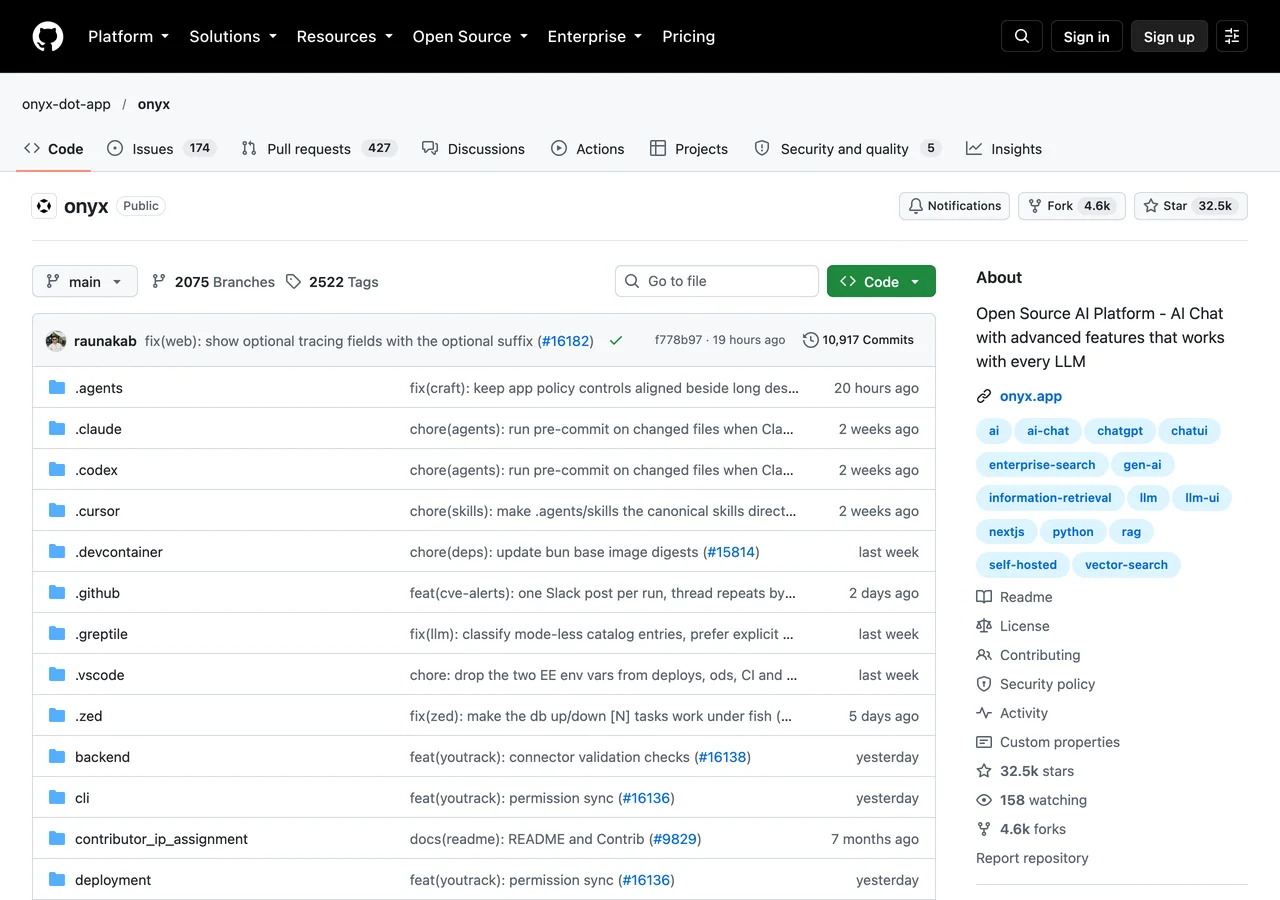The width and height of the screenshot is (1280, 900).
Task: View the green commit status checkmark
Action: [616, 341]
